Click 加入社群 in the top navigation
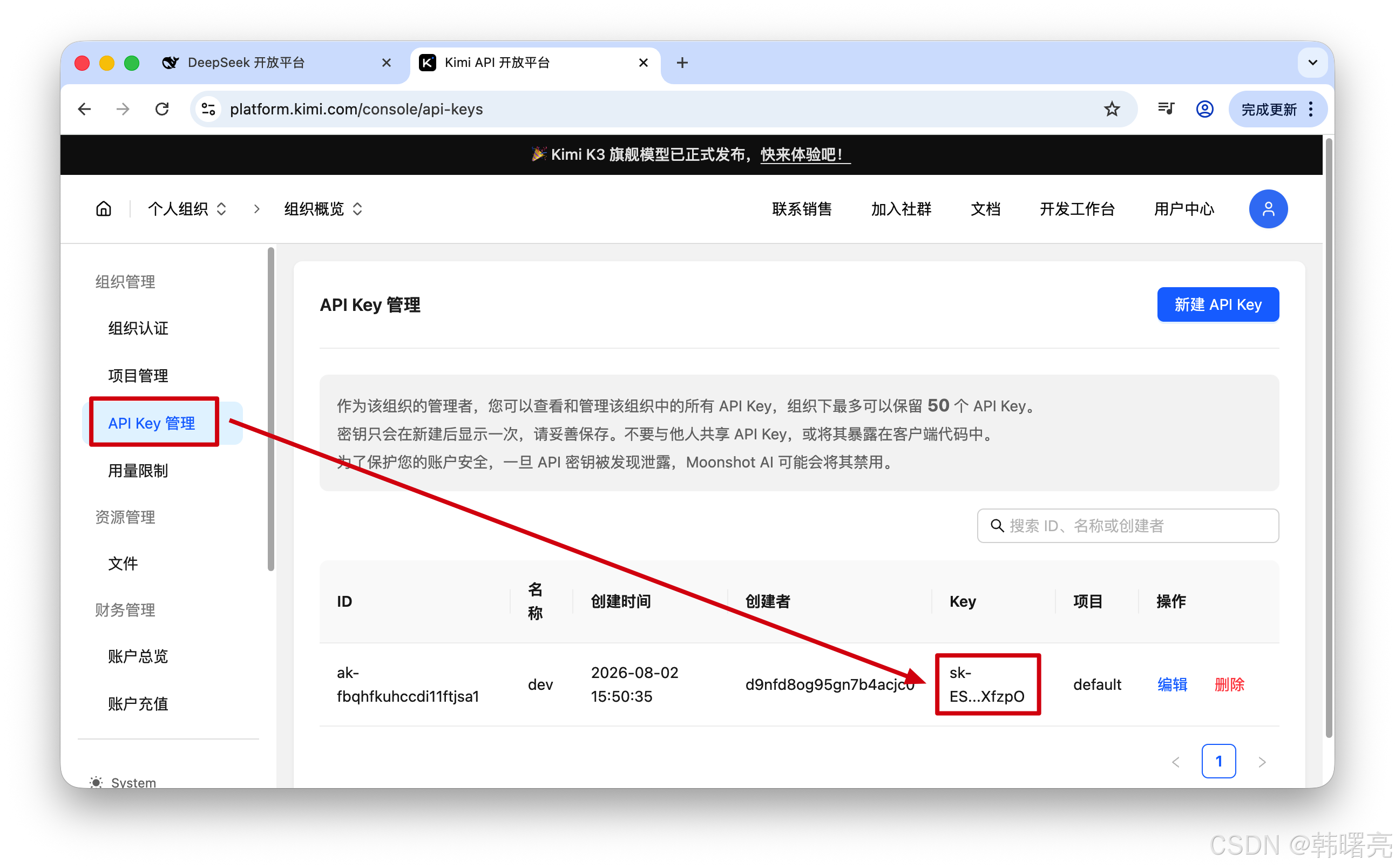Image resolution: width=1395 pixels, height=868 pixels. (x=900, y=209)
